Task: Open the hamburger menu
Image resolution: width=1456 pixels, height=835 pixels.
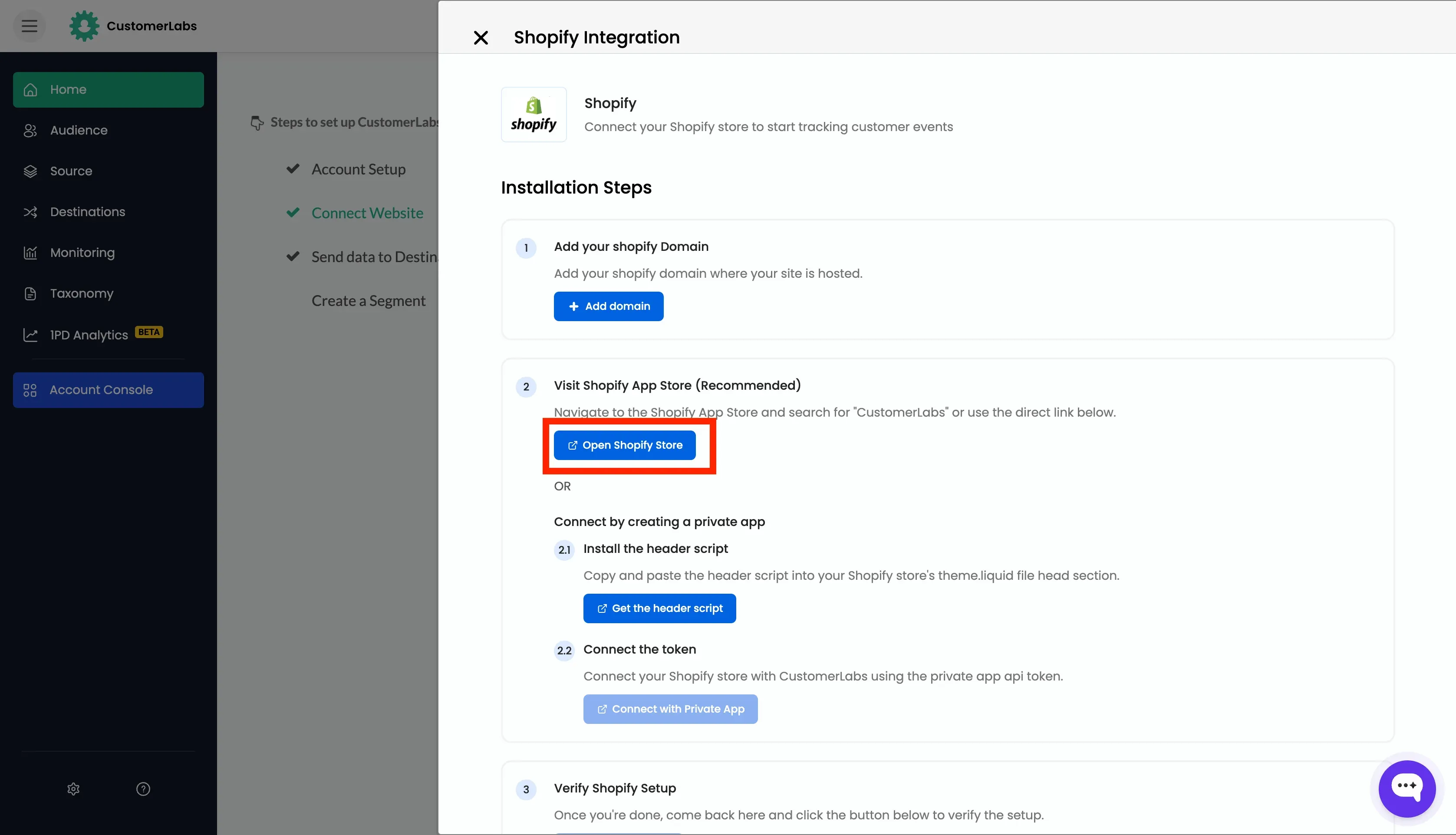Action: 29,26
